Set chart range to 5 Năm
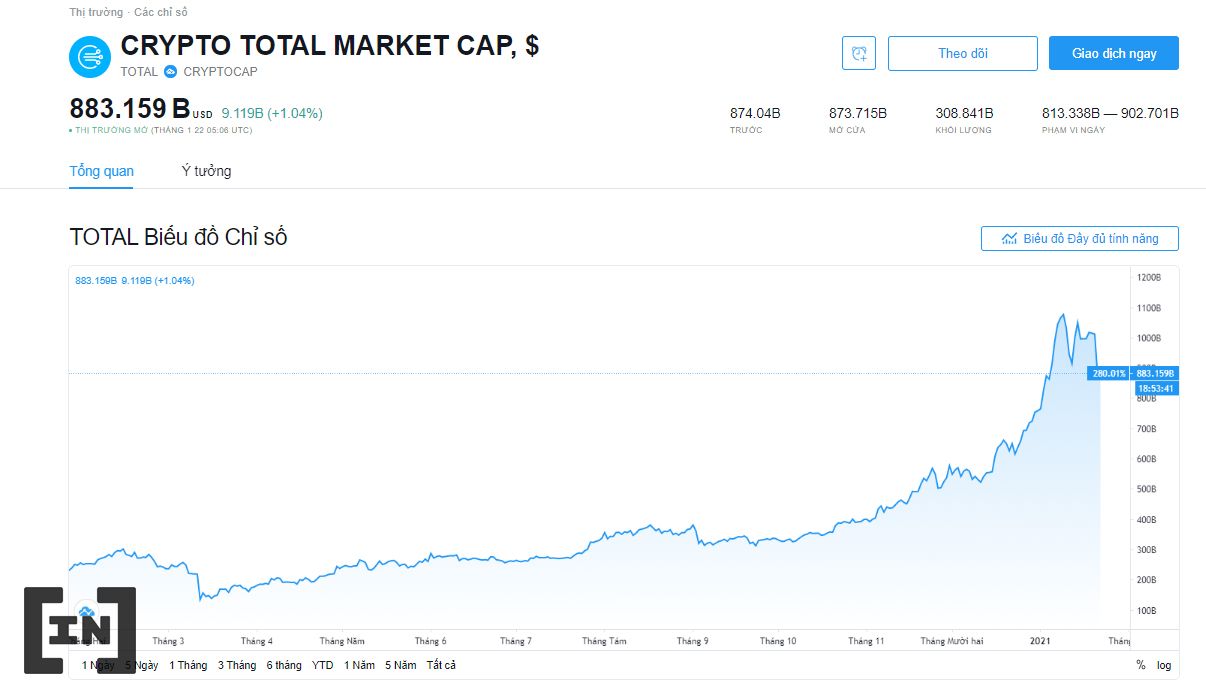1206x688 pixels. pyautogui.click(x=401, y=665)
